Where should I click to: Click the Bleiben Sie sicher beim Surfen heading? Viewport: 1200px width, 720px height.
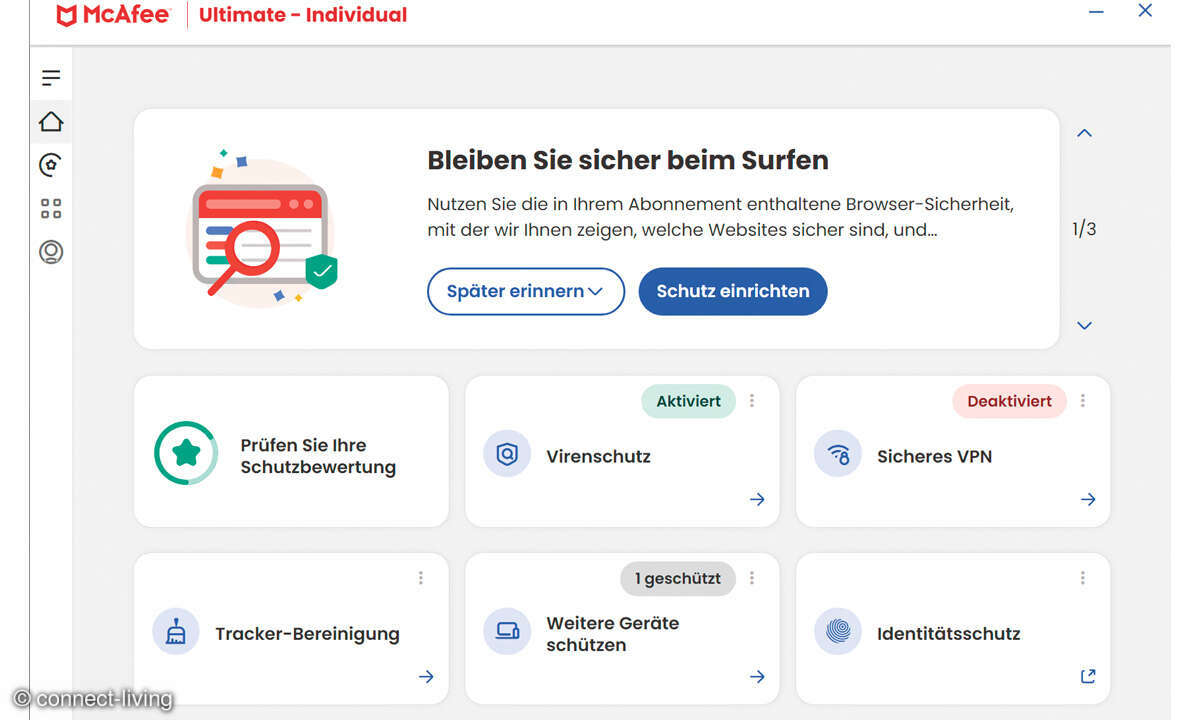coord(628,160)
